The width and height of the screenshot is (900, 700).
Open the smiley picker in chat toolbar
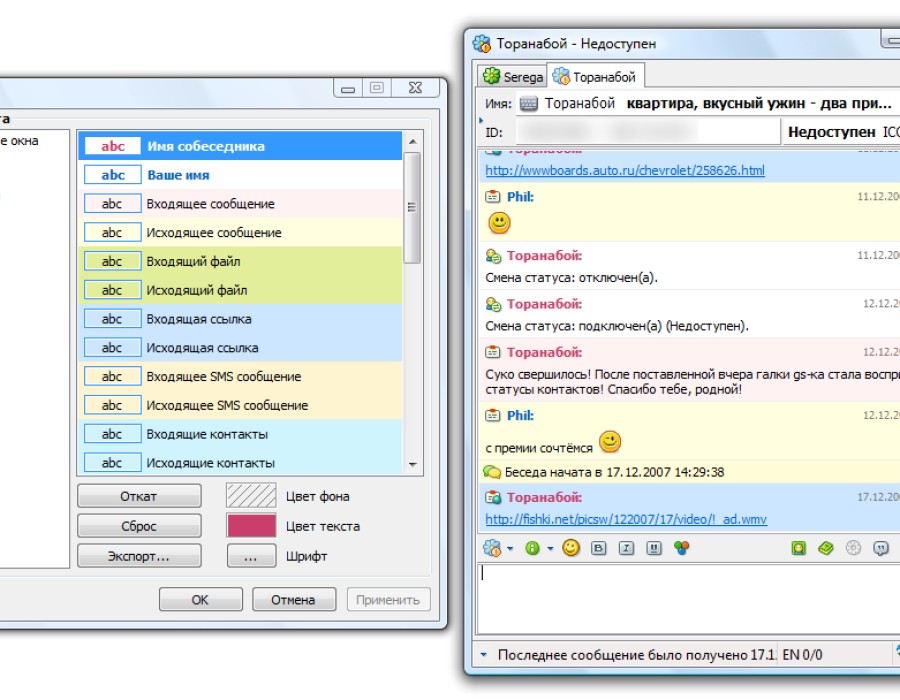[571, 548]
